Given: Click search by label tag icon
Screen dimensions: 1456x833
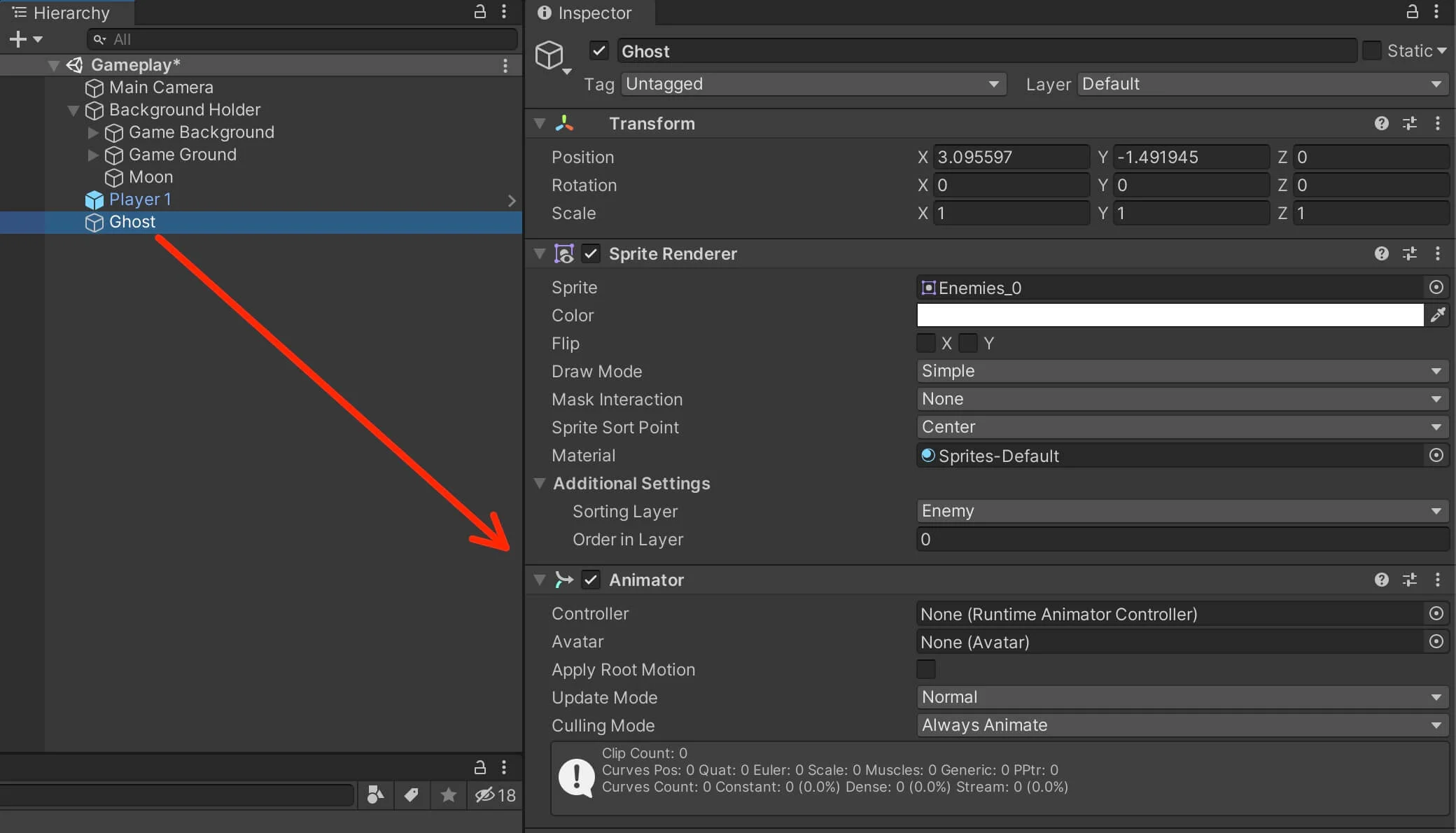Looking at the screenshot, I should point(412,794).
